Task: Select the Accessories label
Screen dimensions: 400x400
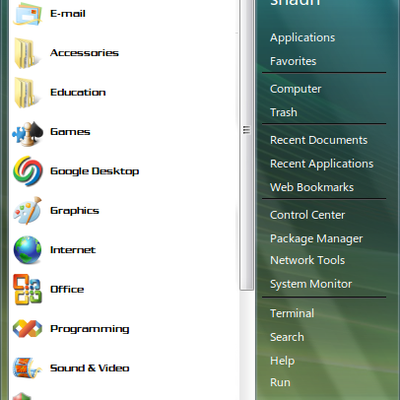Action: [84, 53]
